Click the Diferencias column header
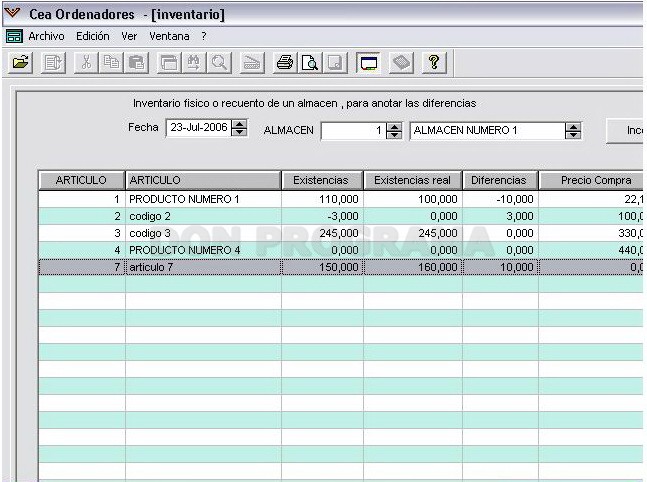The width and height of the screenshot is (647, 482). (x=499, y=180)
